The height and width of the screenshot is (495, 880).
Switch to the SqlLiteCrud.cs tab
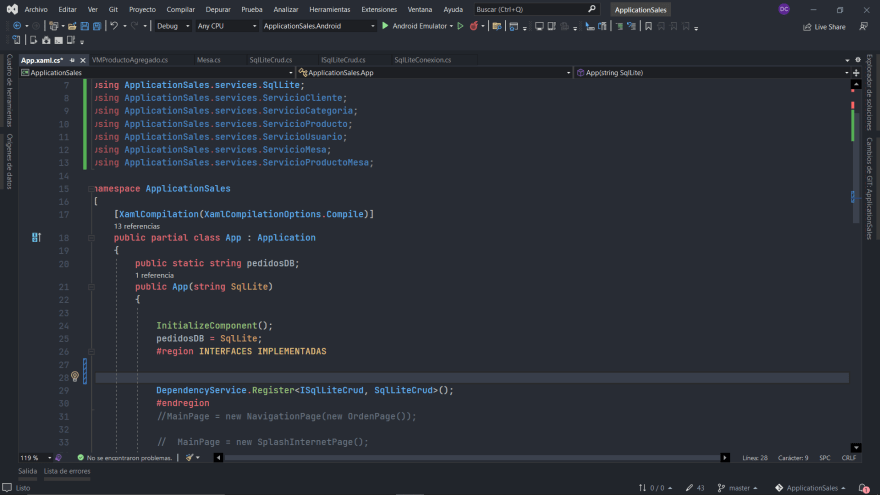[271, 60]
